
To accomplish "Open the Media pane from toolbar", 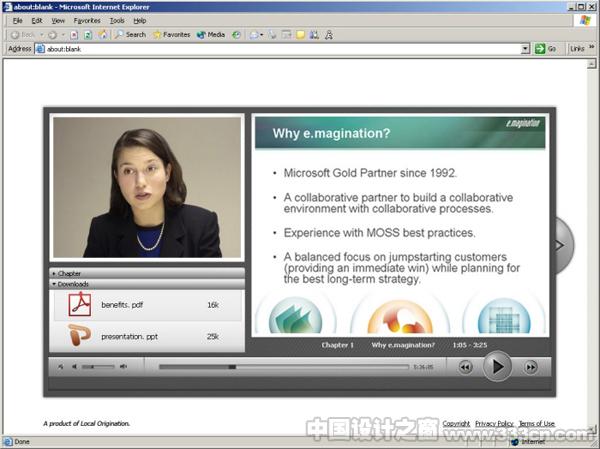I will (x=210, y=35).
